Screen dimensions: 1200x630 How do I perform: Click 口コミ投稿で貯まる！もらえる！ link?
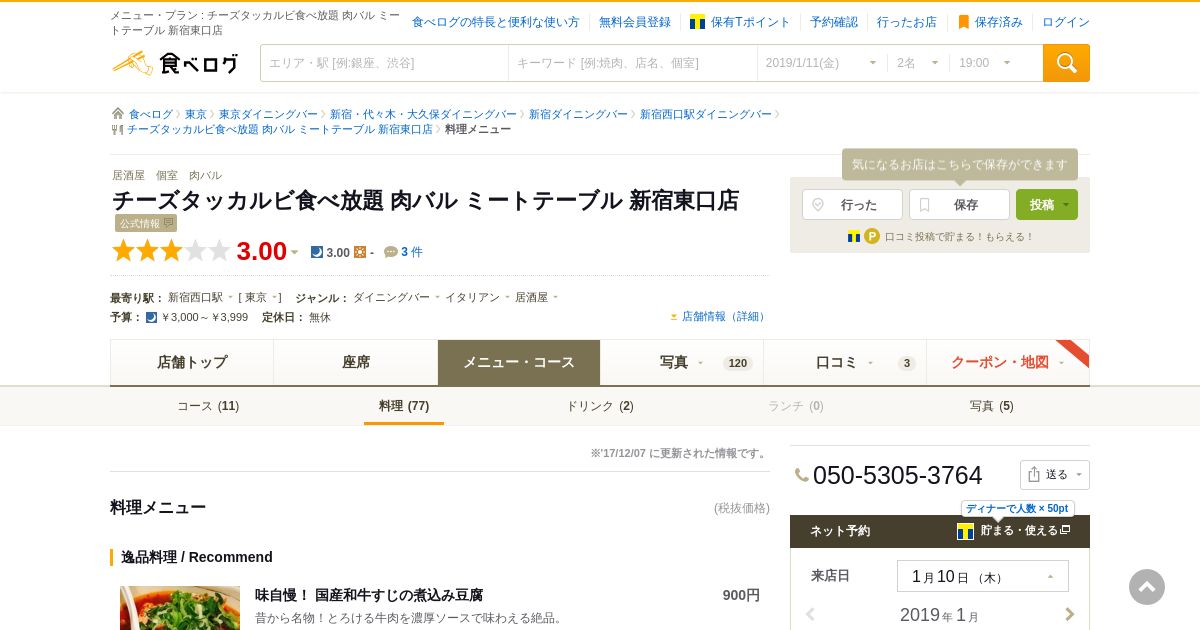pos(959,237)
